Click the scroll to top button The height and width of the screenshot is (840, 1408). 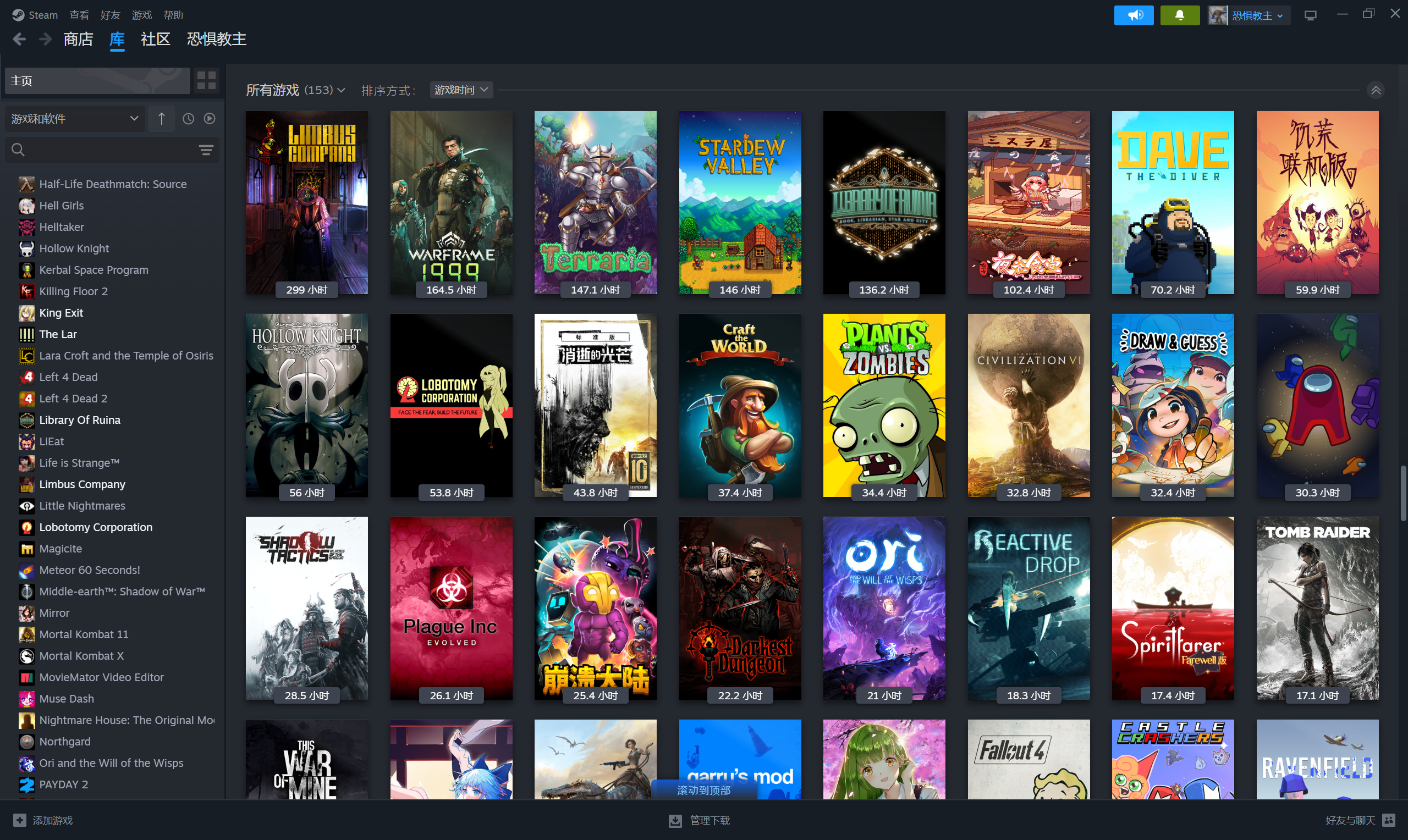(x=703, y=789)
